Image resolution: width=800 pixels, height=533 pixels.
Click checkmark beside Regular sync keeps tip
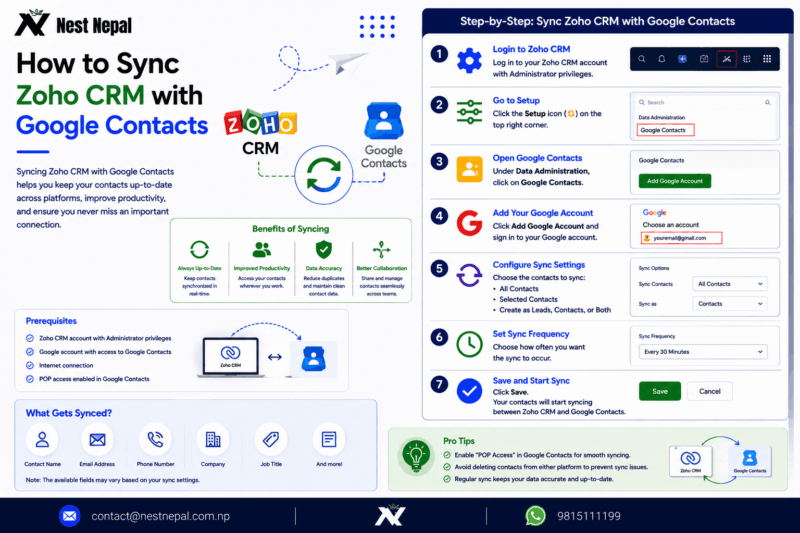(447, 479)
